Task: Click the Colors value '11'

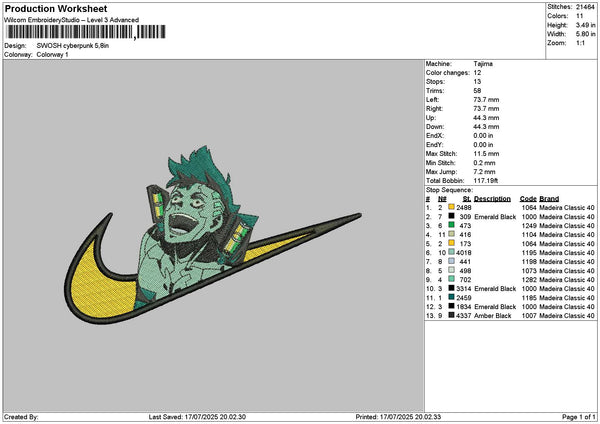Action: pos(579,16)
